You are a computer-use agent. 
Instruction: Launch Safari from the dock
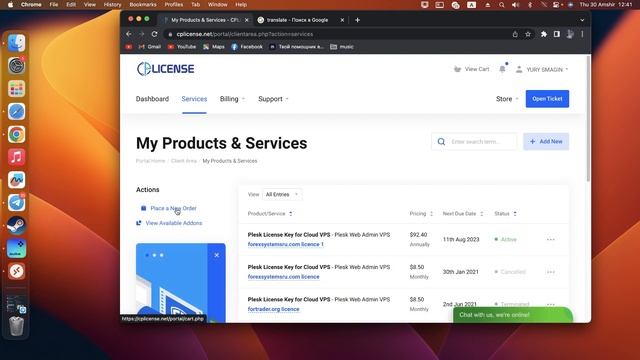16,111
